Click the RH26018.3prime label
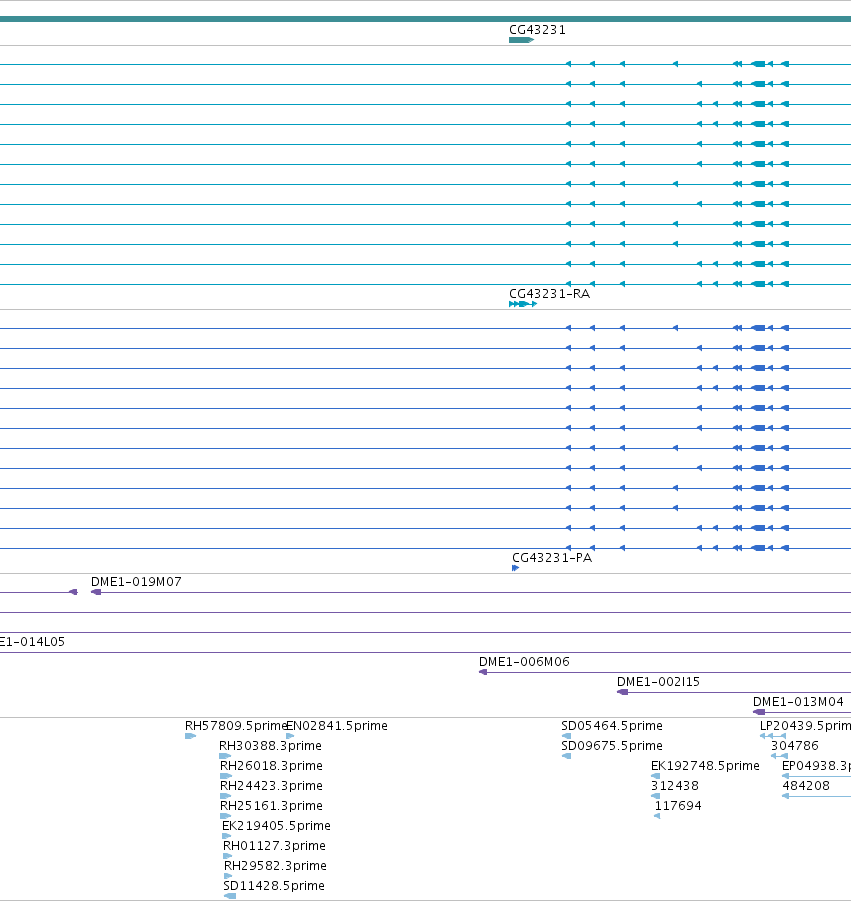 271,766
